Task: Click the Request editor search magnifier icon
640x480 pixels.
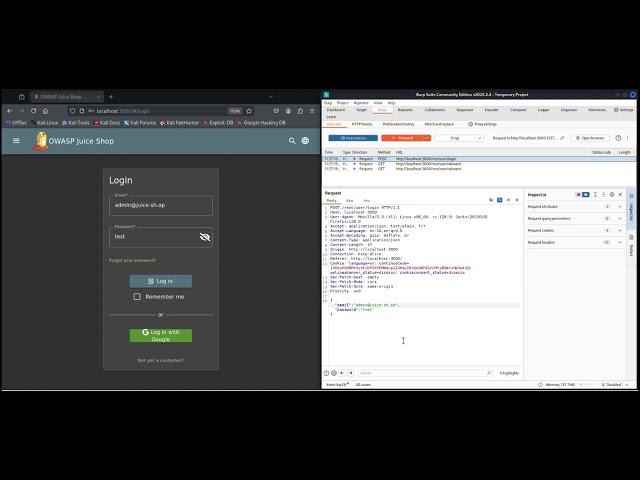Action: [489, 373]
